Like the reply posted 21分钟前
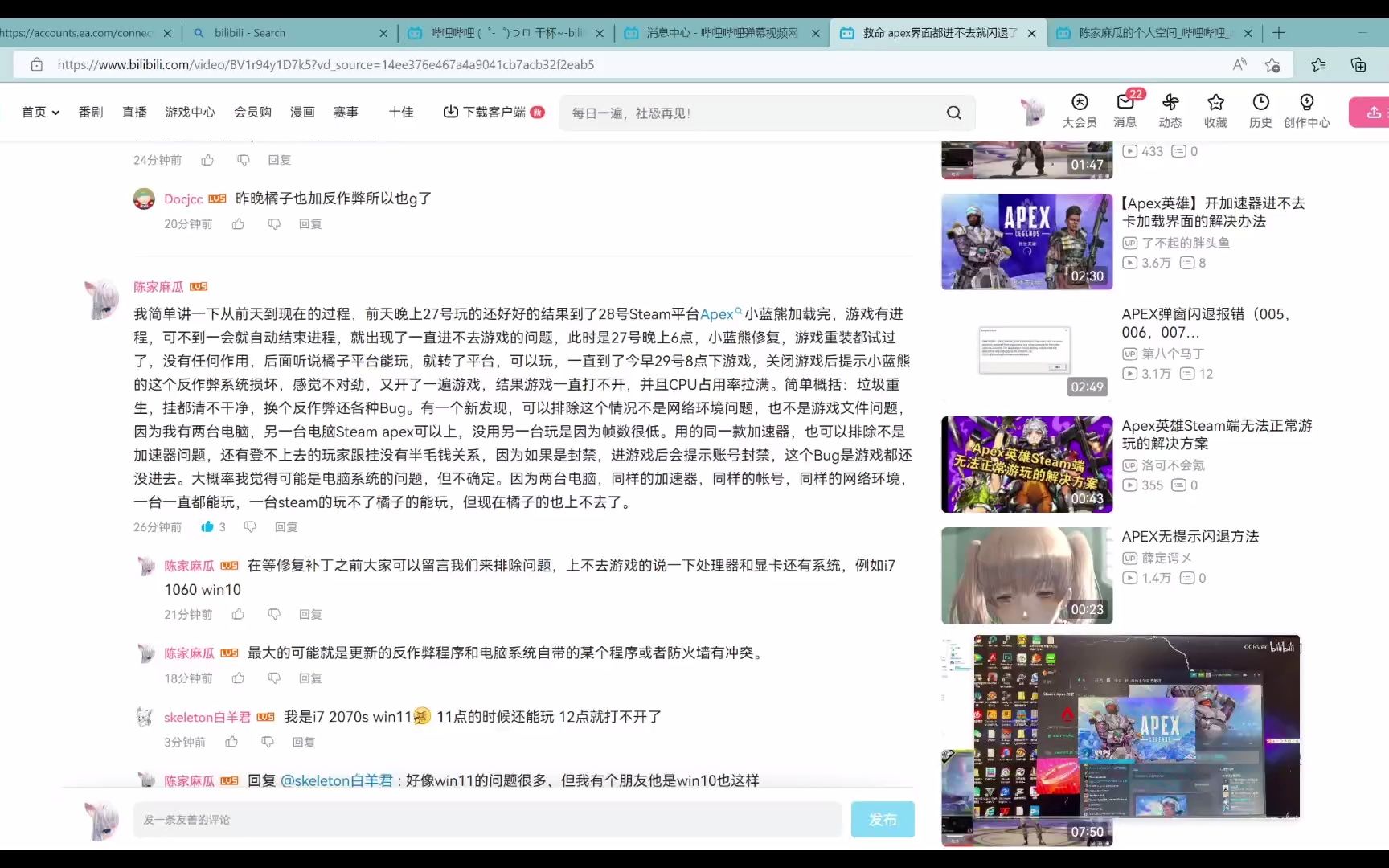Viewport: 1389px width, 868px height. (x=238, y=614)
